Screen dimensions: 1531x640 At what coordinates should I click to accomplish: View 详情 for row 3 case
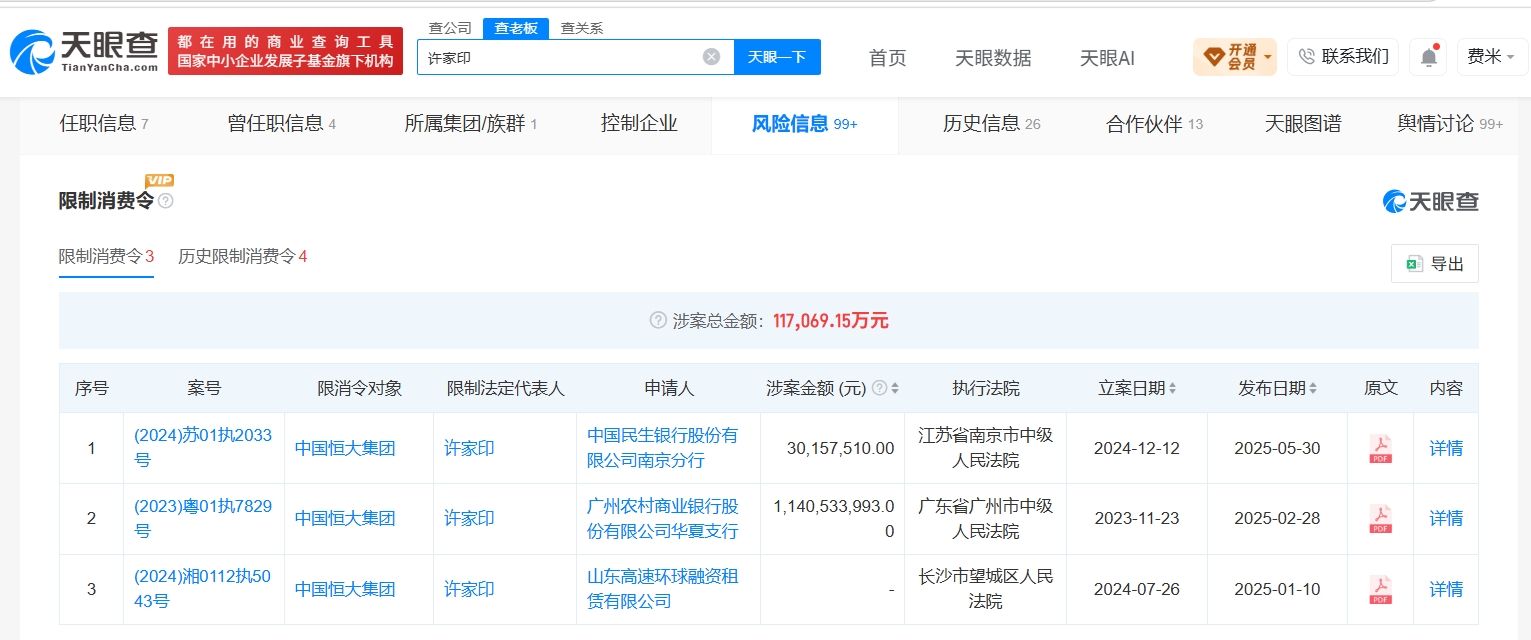(1446, 589)
